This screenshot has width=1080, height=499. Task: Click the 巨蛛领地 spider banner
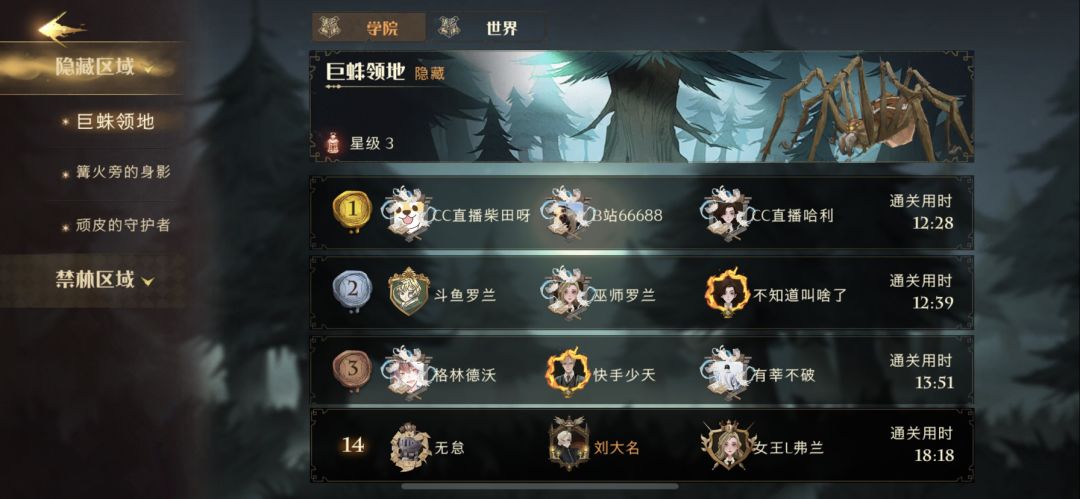[x=641, y=106]
